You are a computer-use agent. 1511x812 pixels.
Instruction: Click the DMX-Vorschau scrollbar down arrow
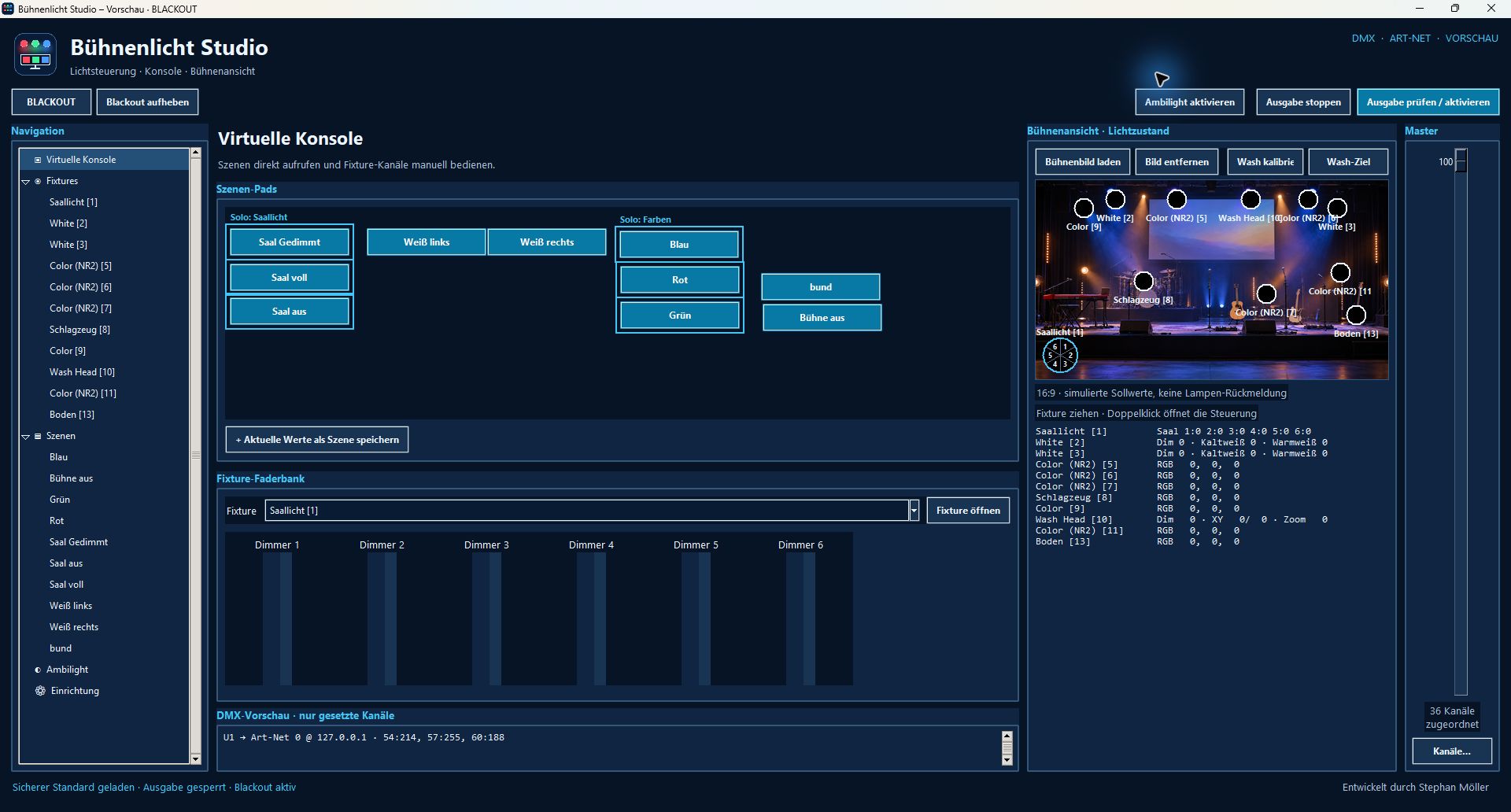point(1007,760)
